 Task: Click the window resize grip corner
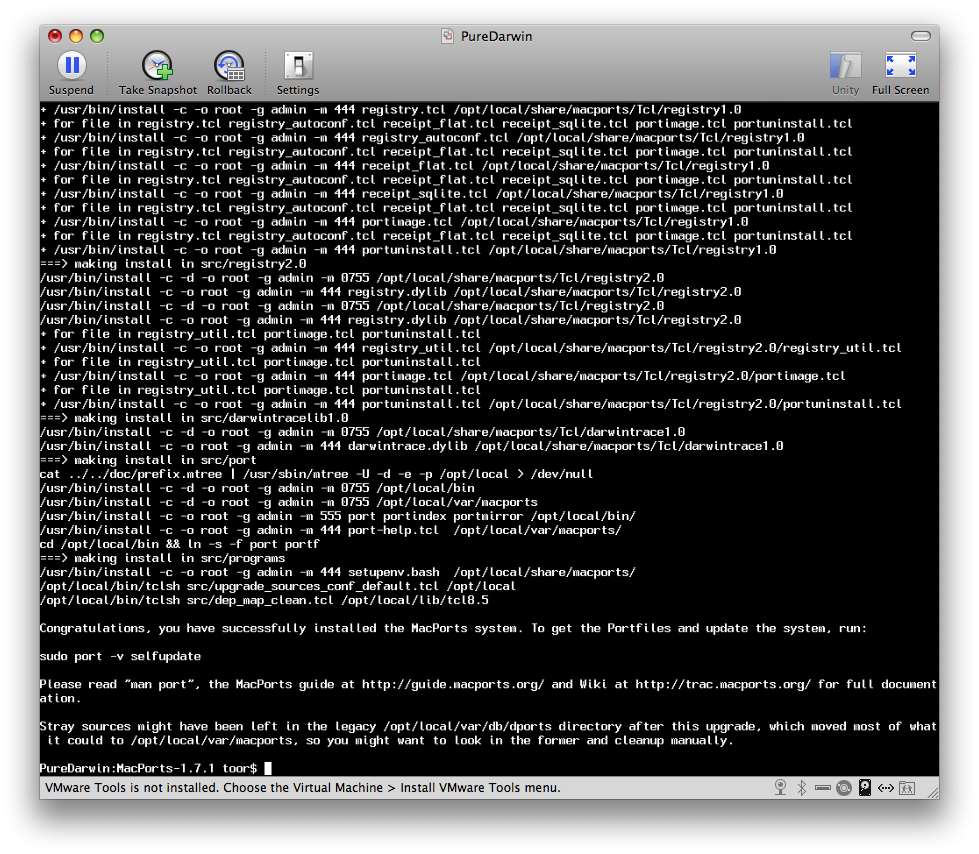933,792
